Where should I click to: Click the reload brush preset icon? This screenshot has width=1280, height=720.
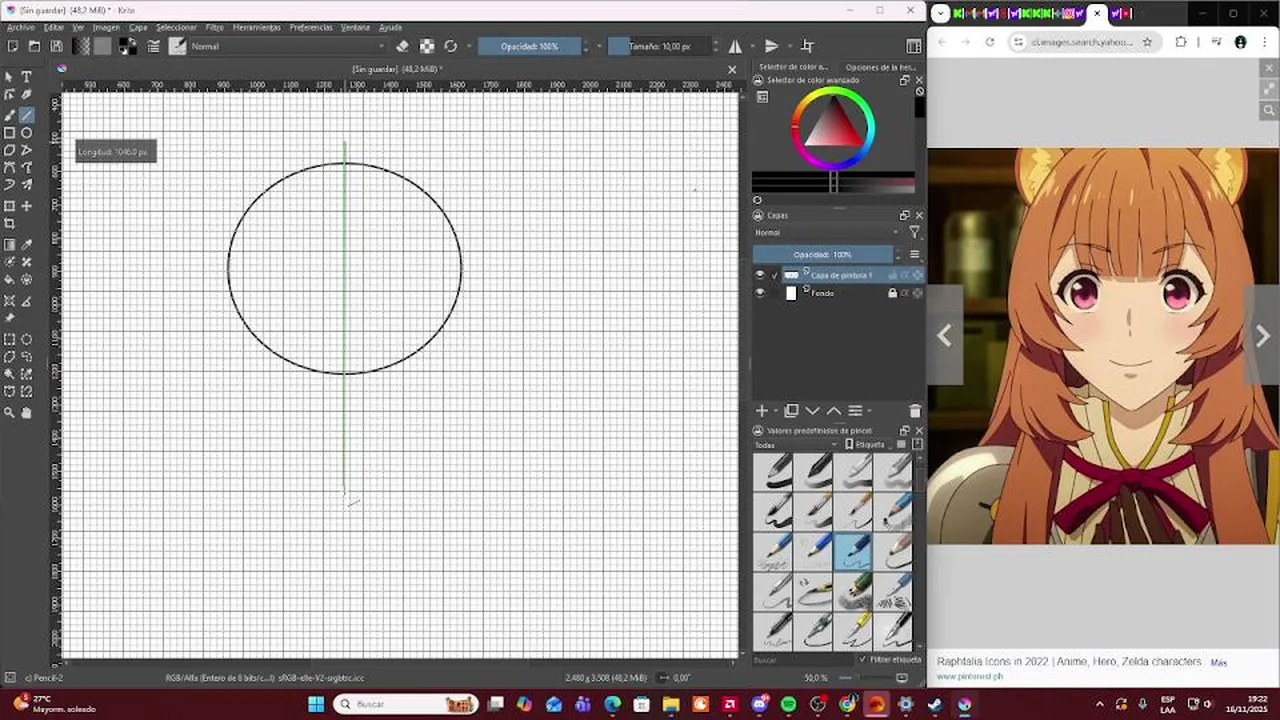click(451, 46)
